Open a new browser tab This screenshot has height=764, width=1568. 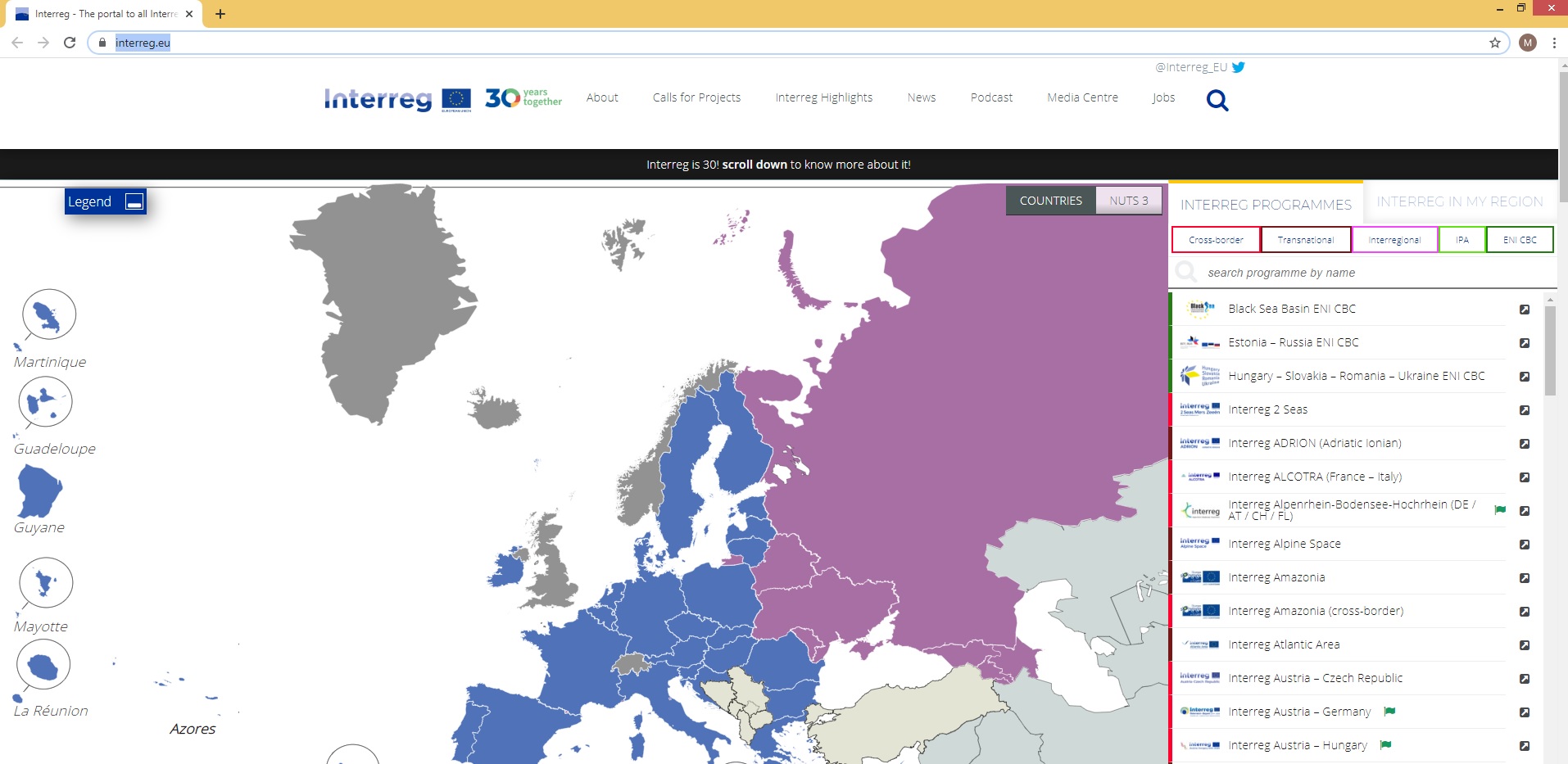[220, 14]
